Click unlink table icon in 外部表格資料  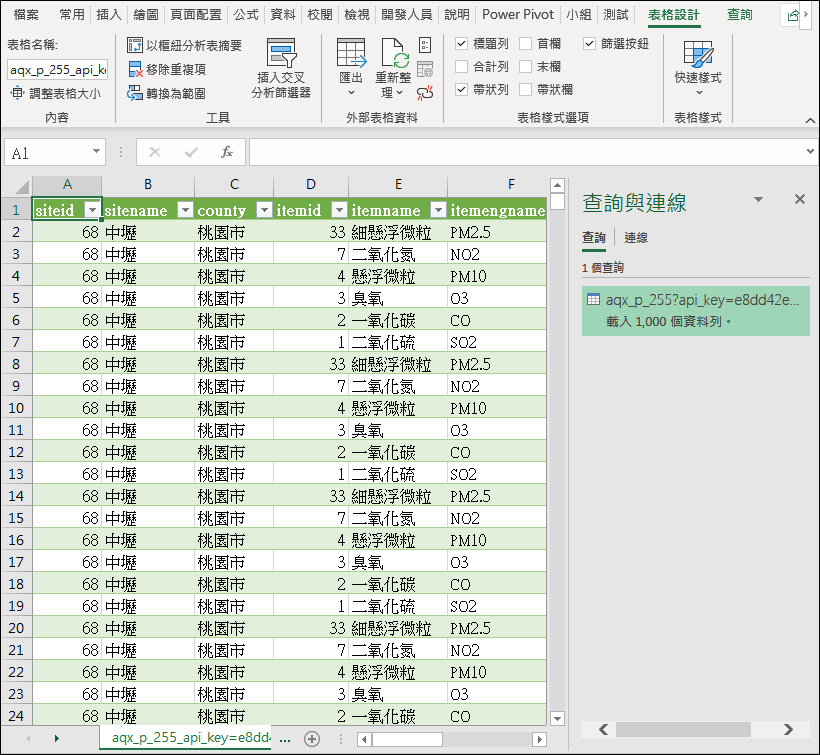tap(425, 93)
